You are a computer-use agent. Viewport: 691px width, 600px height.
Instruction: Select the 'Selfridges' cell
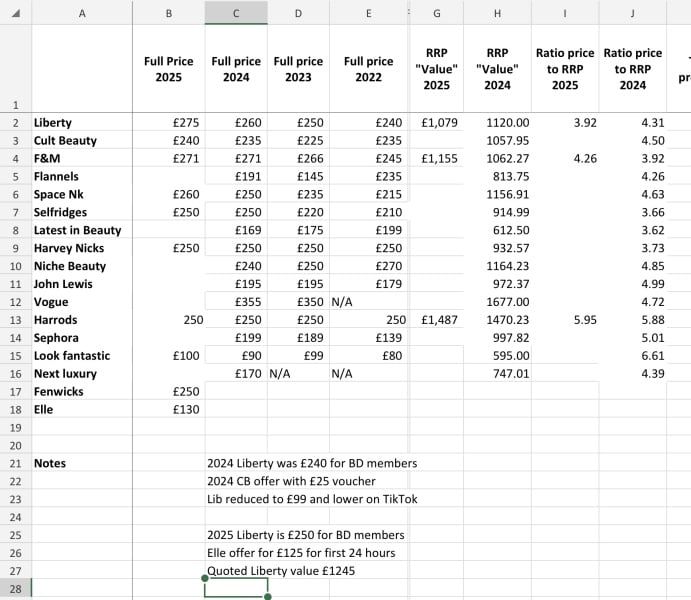click(82, 212)
